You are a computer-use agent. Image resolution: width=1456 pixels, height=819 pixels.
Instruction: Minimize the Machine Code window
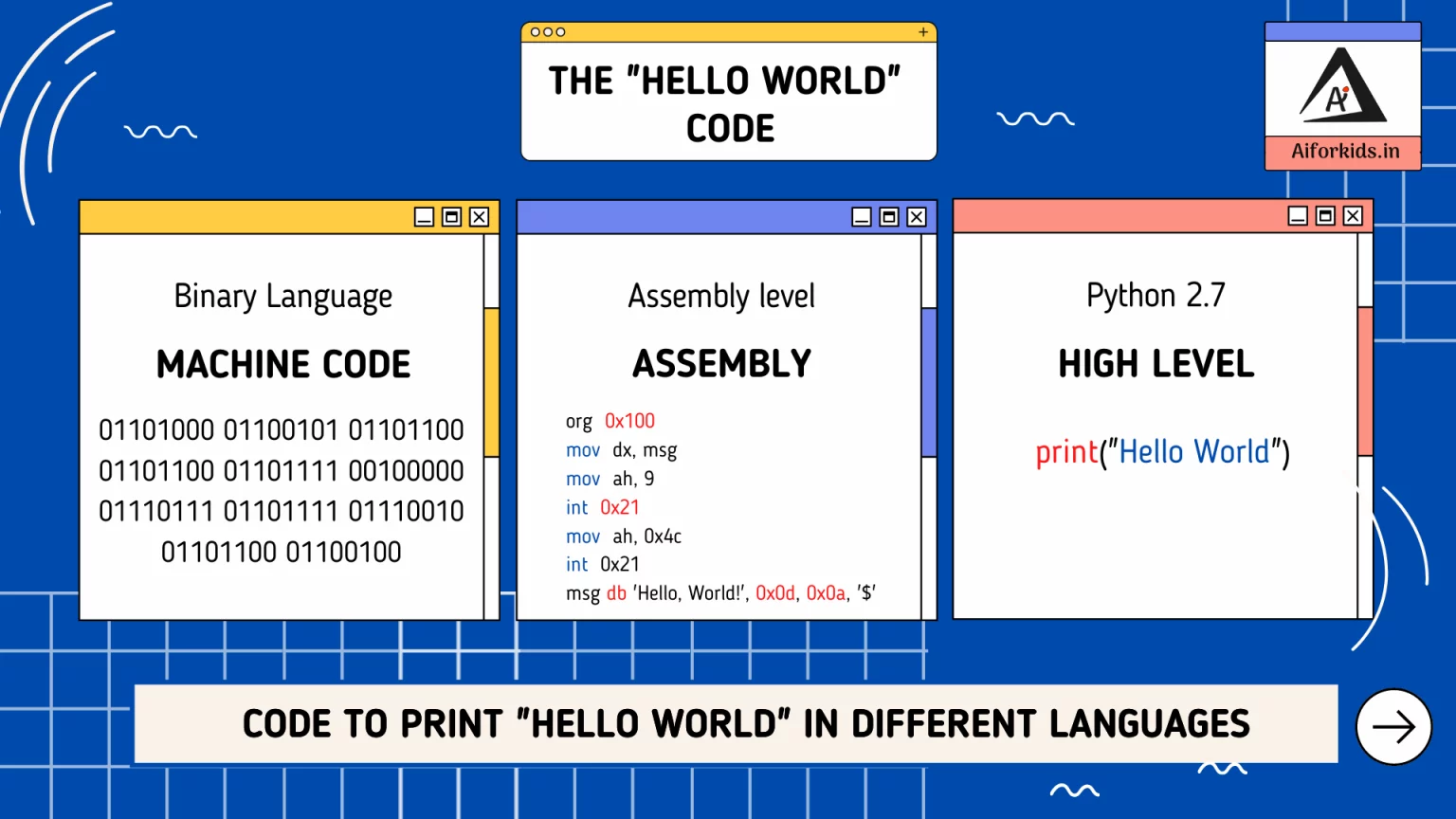click(x=425, y=217)
